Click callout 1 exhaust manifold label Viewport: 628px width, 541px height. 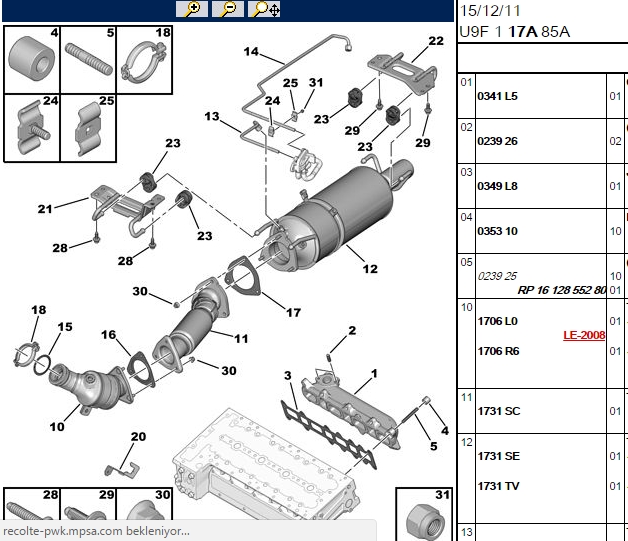[374, 374]
